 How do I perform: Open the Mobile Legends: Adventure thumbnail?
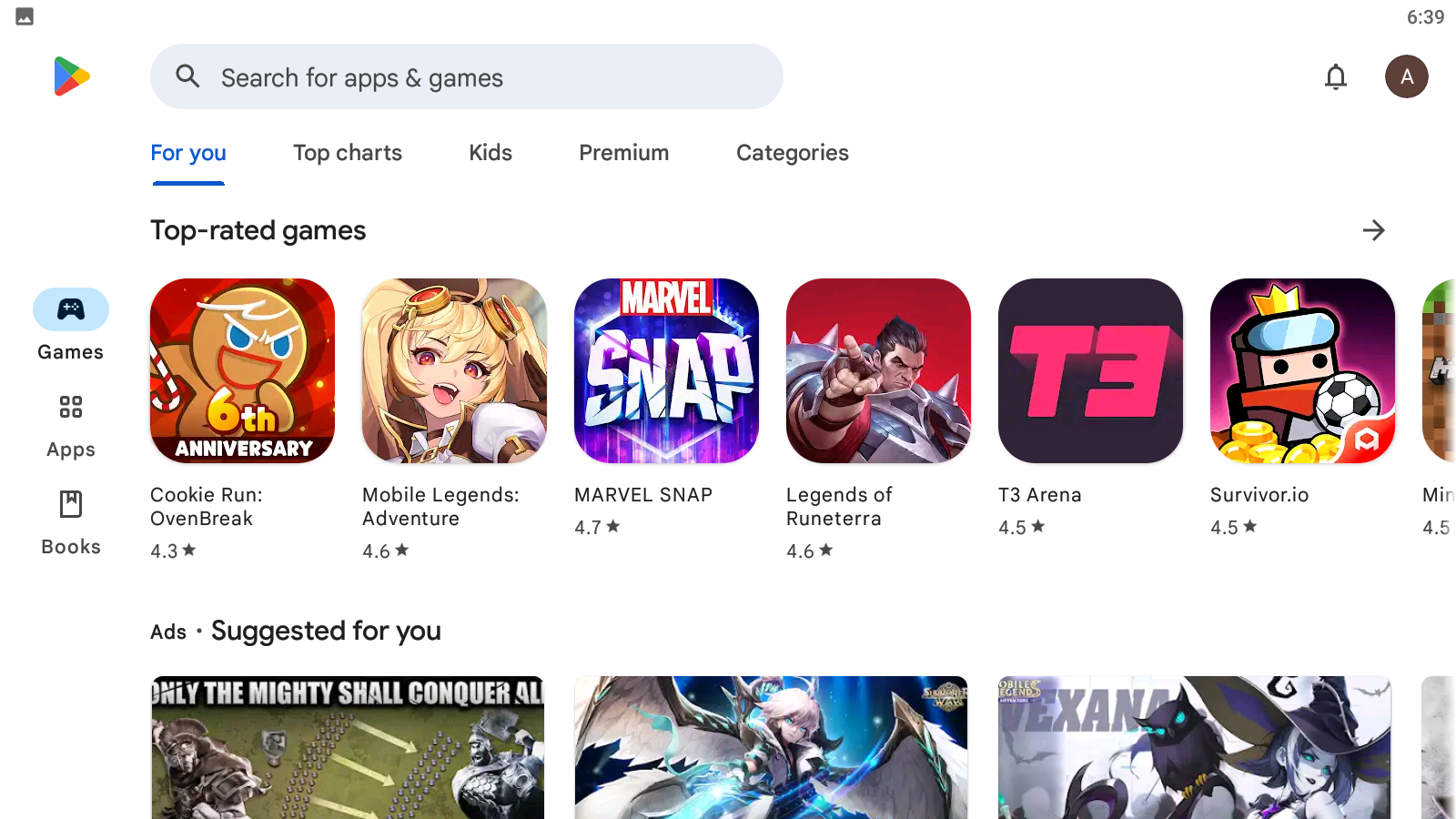(454, 370)
